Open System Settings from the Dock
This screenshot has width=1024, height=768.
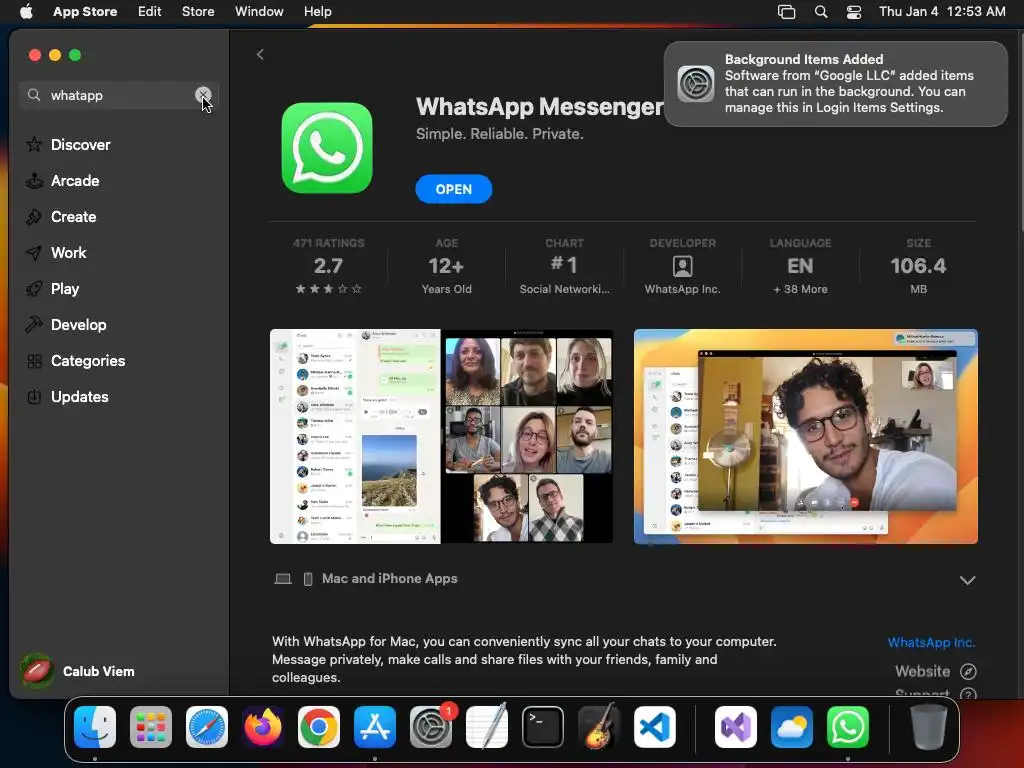coord(431,727)
